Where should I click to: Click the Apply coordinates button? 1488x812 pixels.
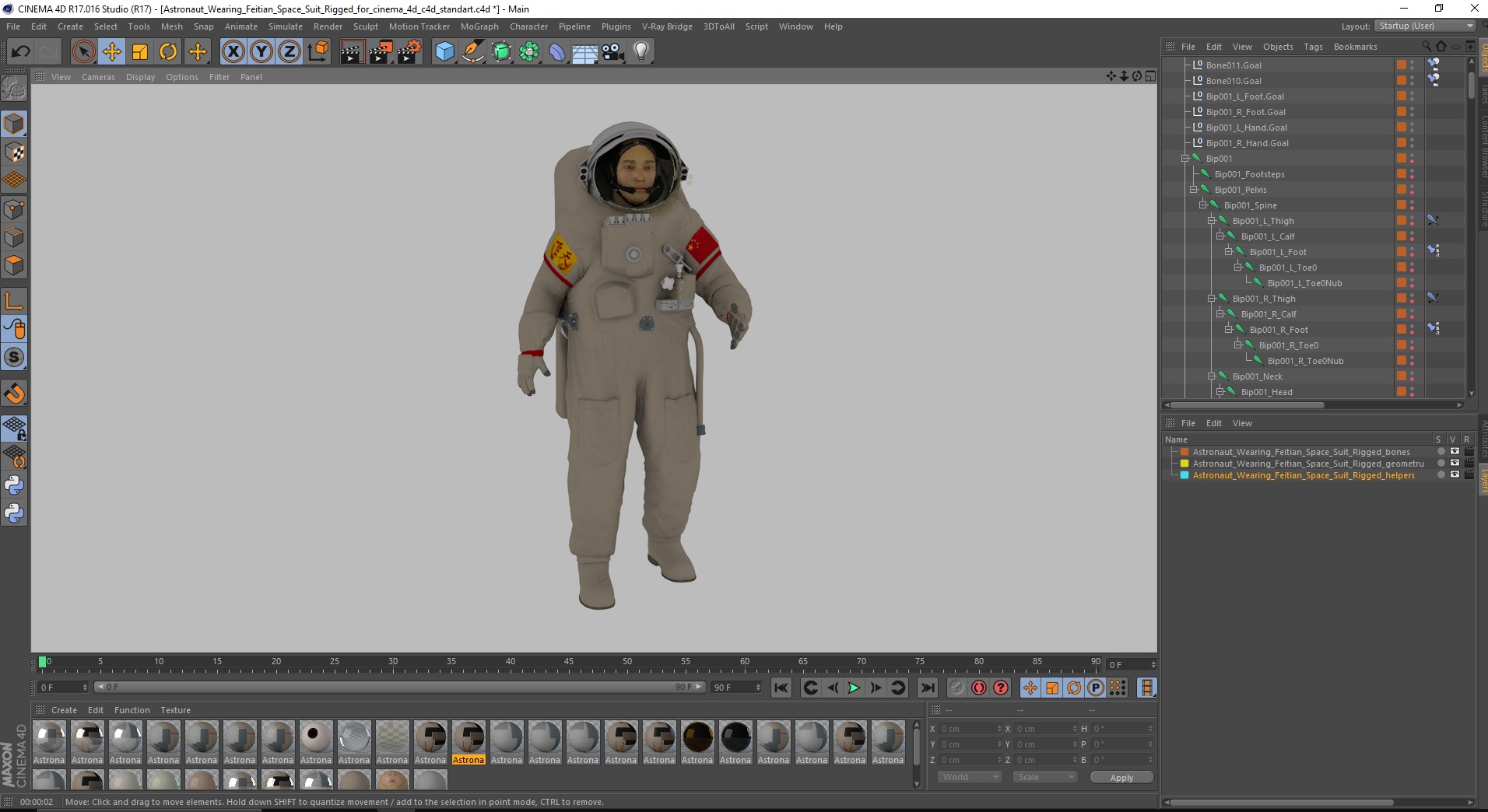[x=1121, y=778]
